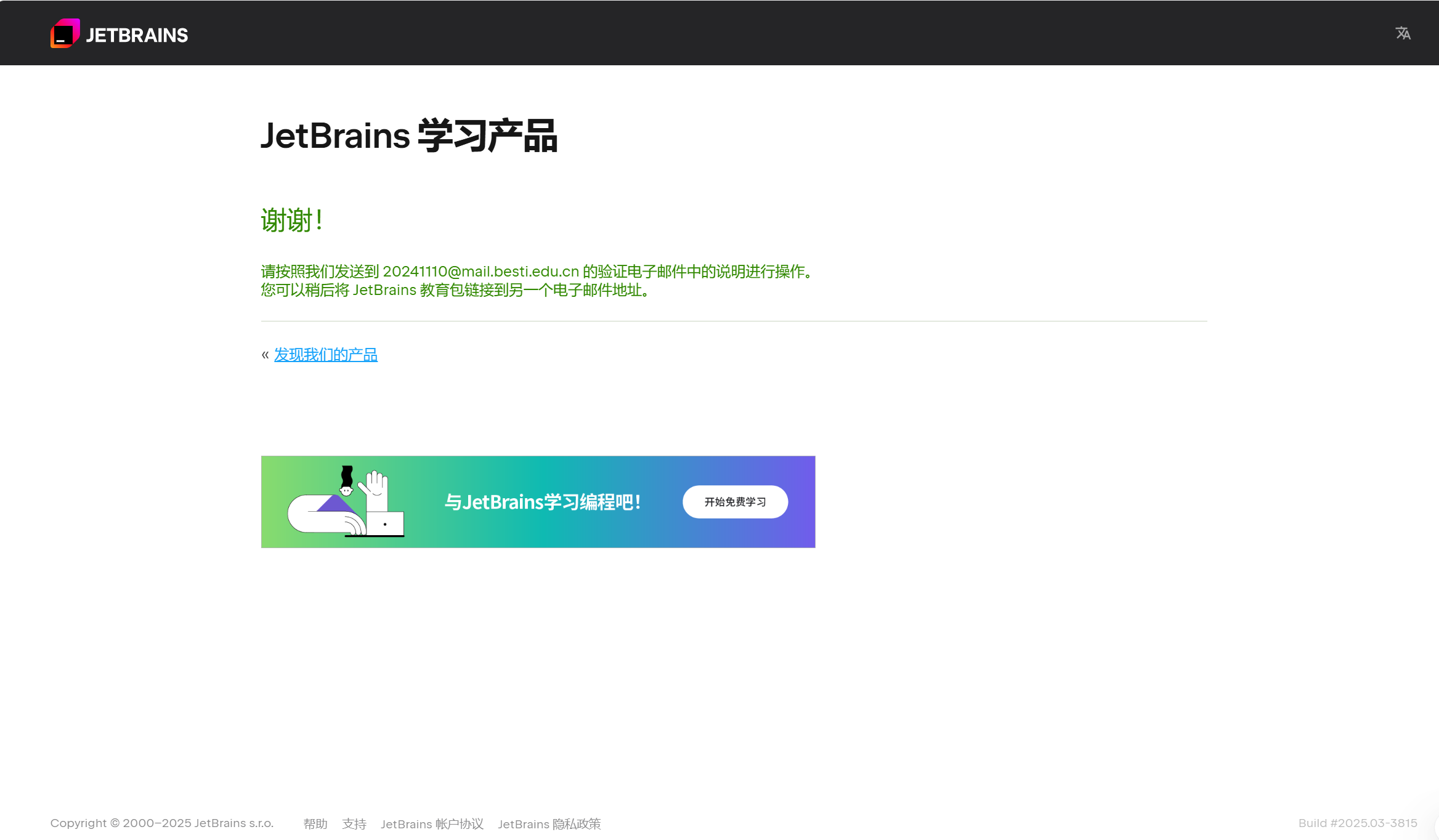The height and width of the screenshot is (840, 1439).
Task: Click the sentence about linking JetBrains 教育包
Action: pyautogui.click(x=456, y=290)
